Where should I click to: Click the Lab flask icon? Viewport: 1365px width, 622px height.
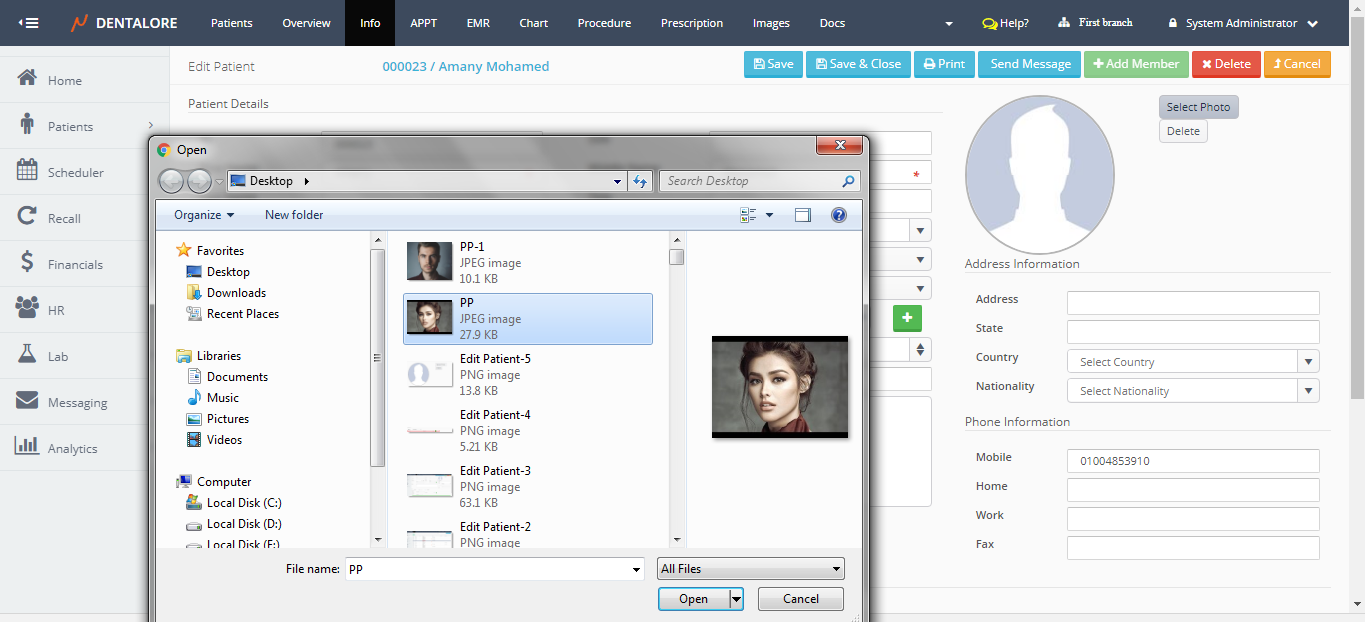(x=27, y=355)
